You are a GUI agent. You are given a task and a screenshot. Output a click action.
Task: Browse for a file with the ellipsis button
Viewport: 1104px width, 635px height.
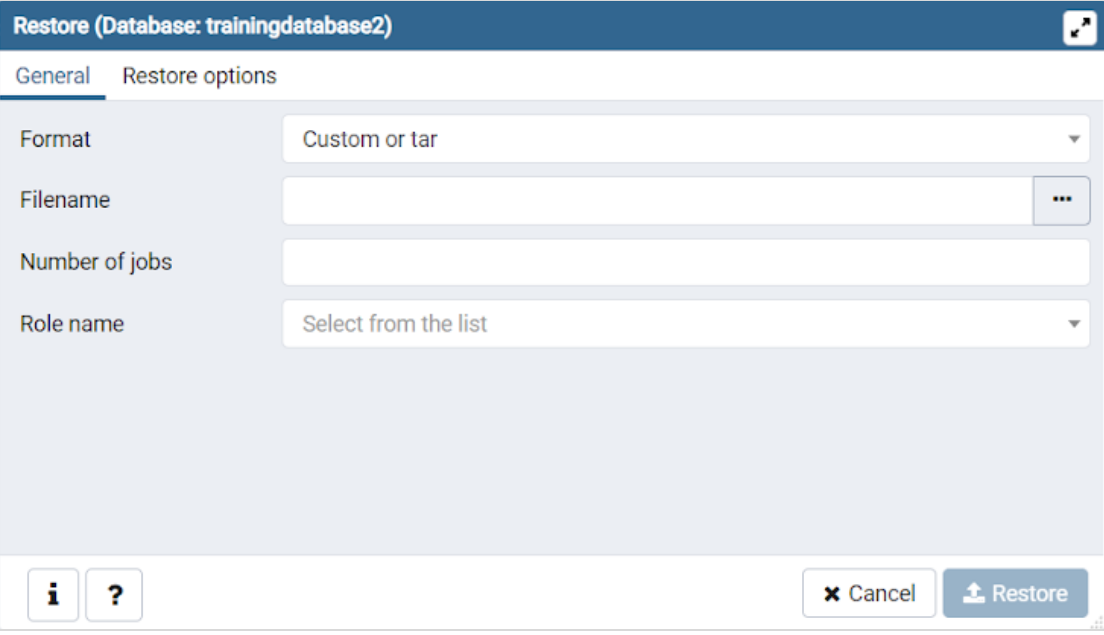1061,200
